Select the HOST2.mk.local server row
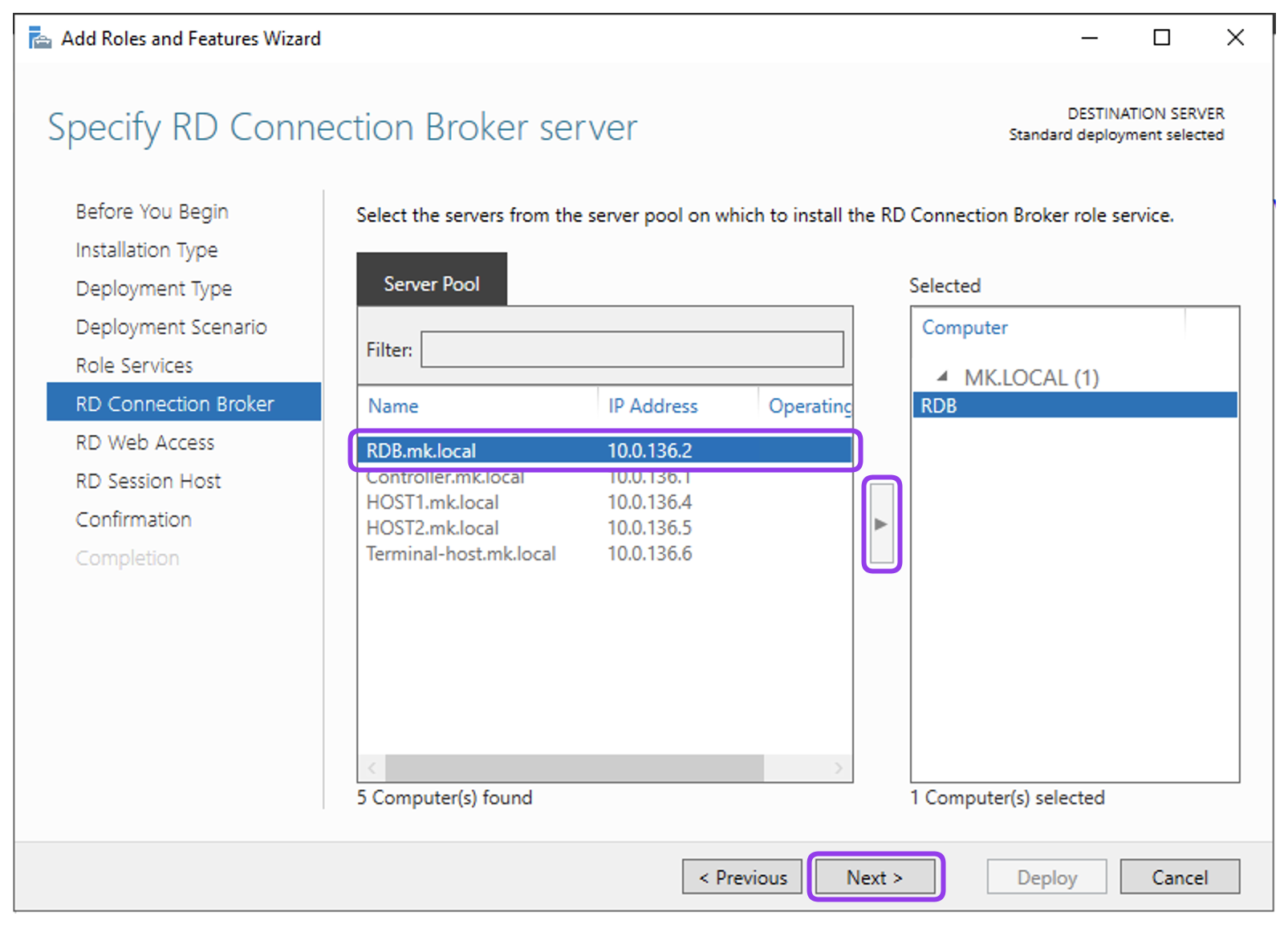This screenshot has height=932, width=1288. coord(605,528)
